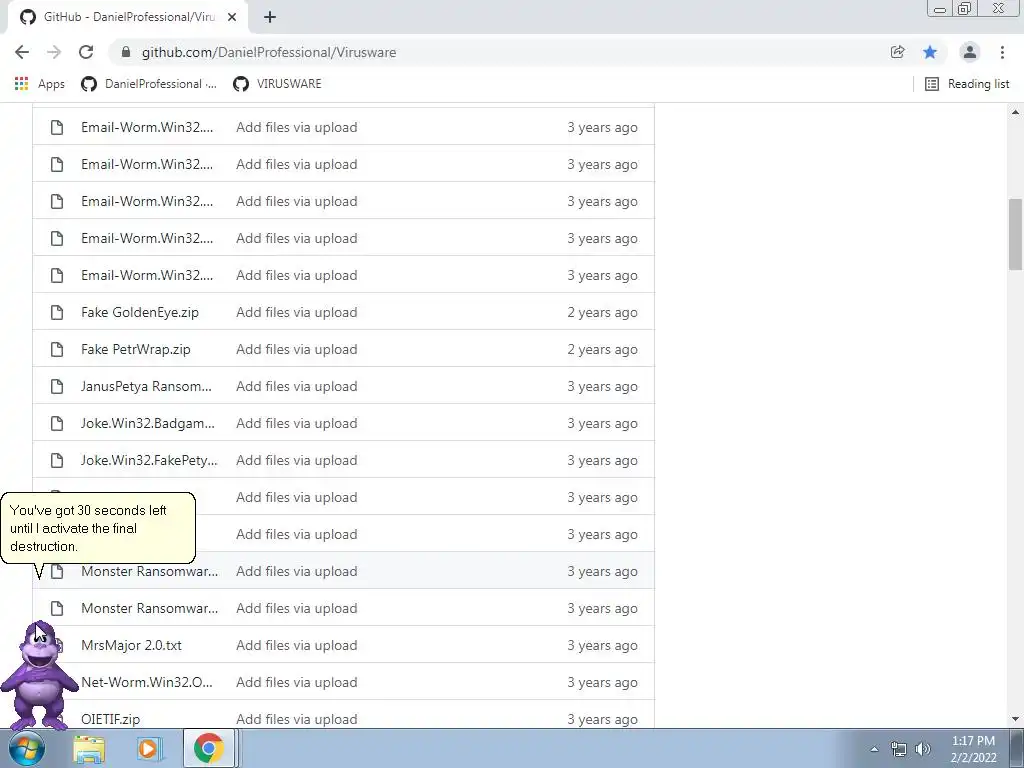Click the address bar URL

point(269,52)
